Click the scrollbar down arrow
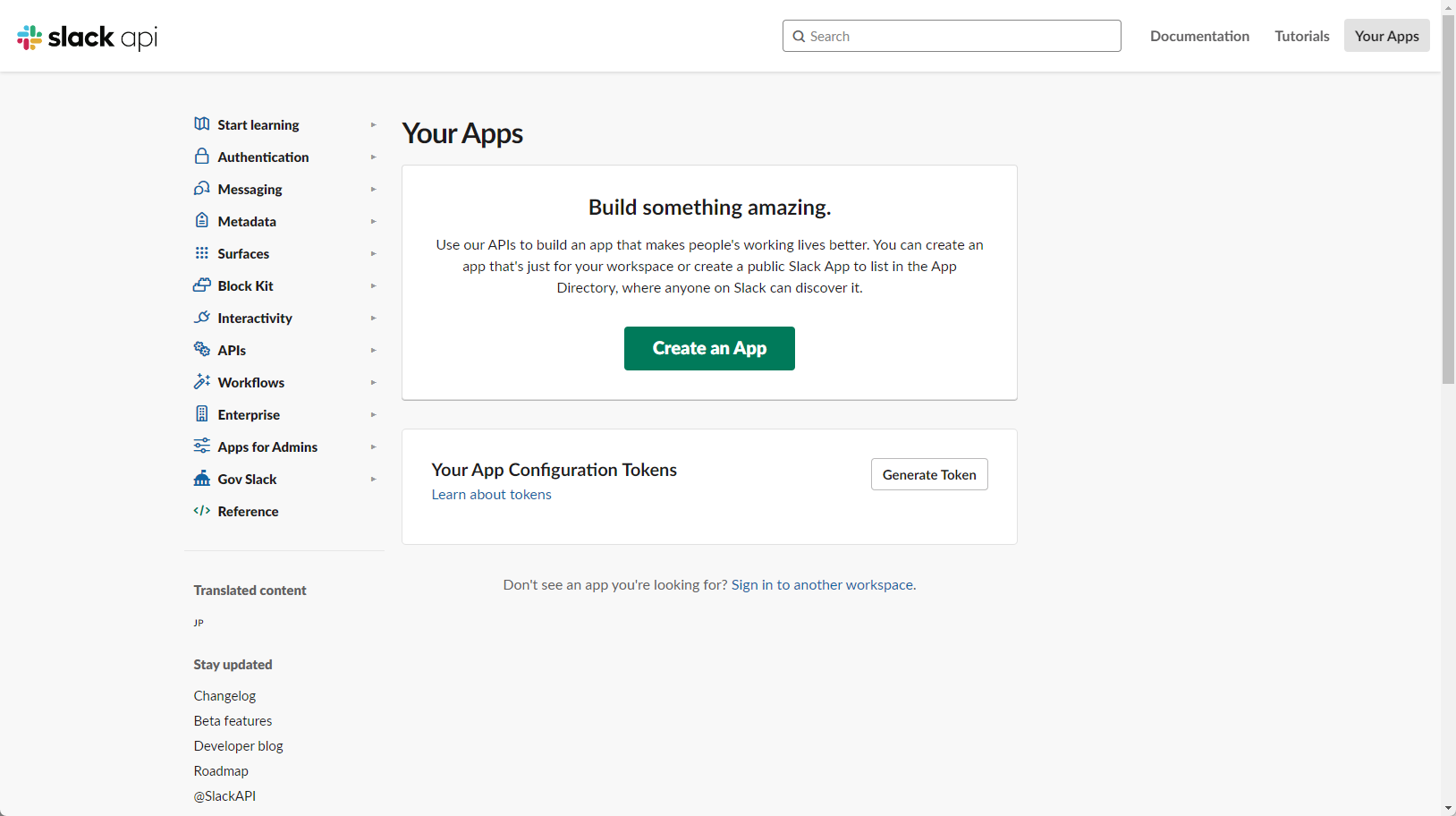Image resolution: width=1456 pixels, height=816 pixels. click(1449, 809)
